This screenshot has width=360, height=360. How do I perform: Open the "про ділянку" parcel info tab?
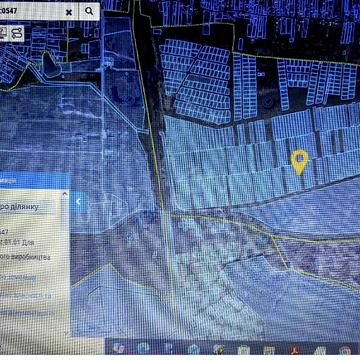click(28, 207)
